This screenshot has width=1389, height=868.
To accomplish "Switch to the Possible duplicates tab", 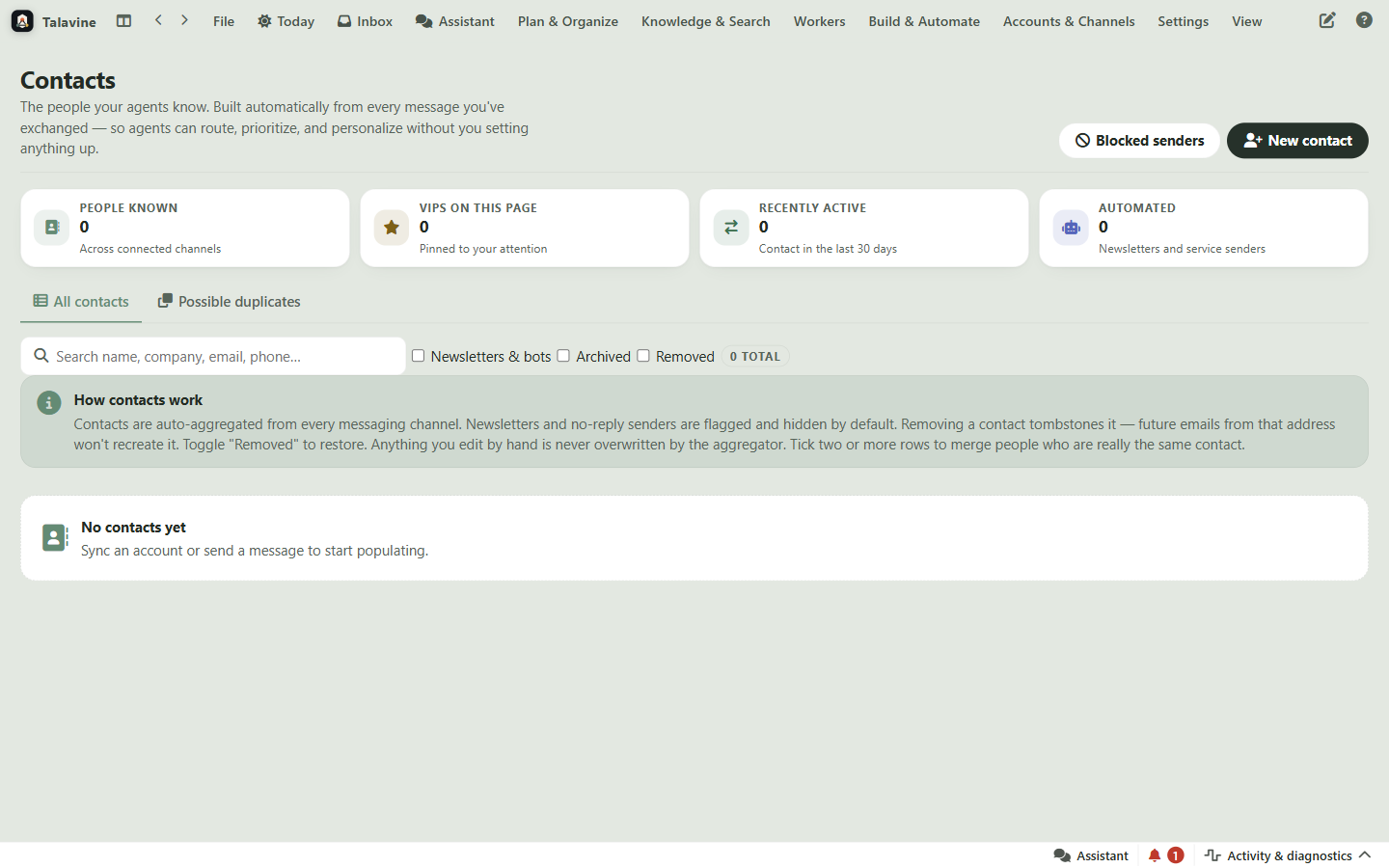I will point(230,302).
